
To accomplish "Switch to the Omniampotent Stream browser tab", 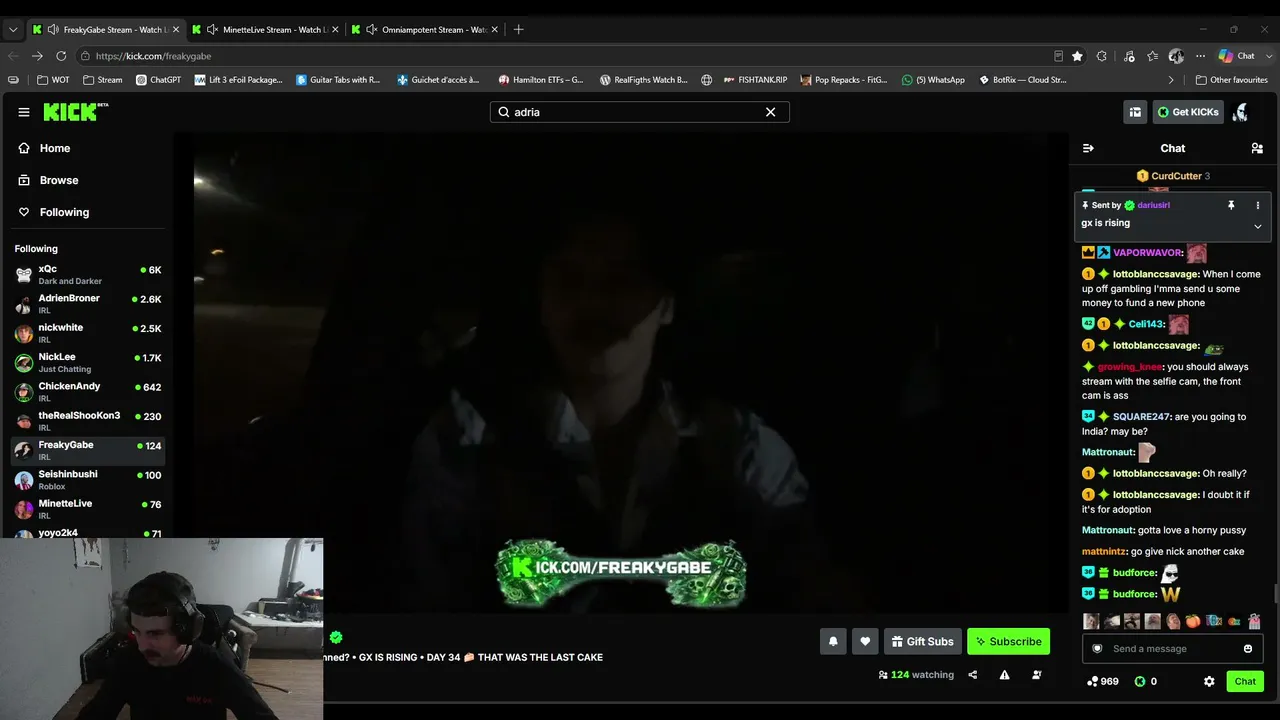I will click(424, 29).
